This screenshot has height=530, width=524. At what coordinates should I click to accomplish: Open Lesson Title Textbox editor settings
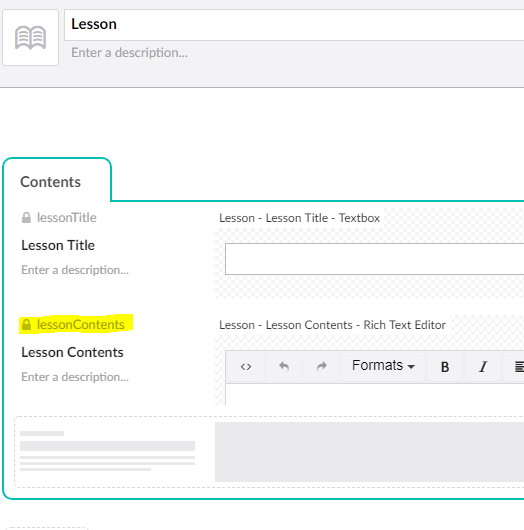coord(300,218)
